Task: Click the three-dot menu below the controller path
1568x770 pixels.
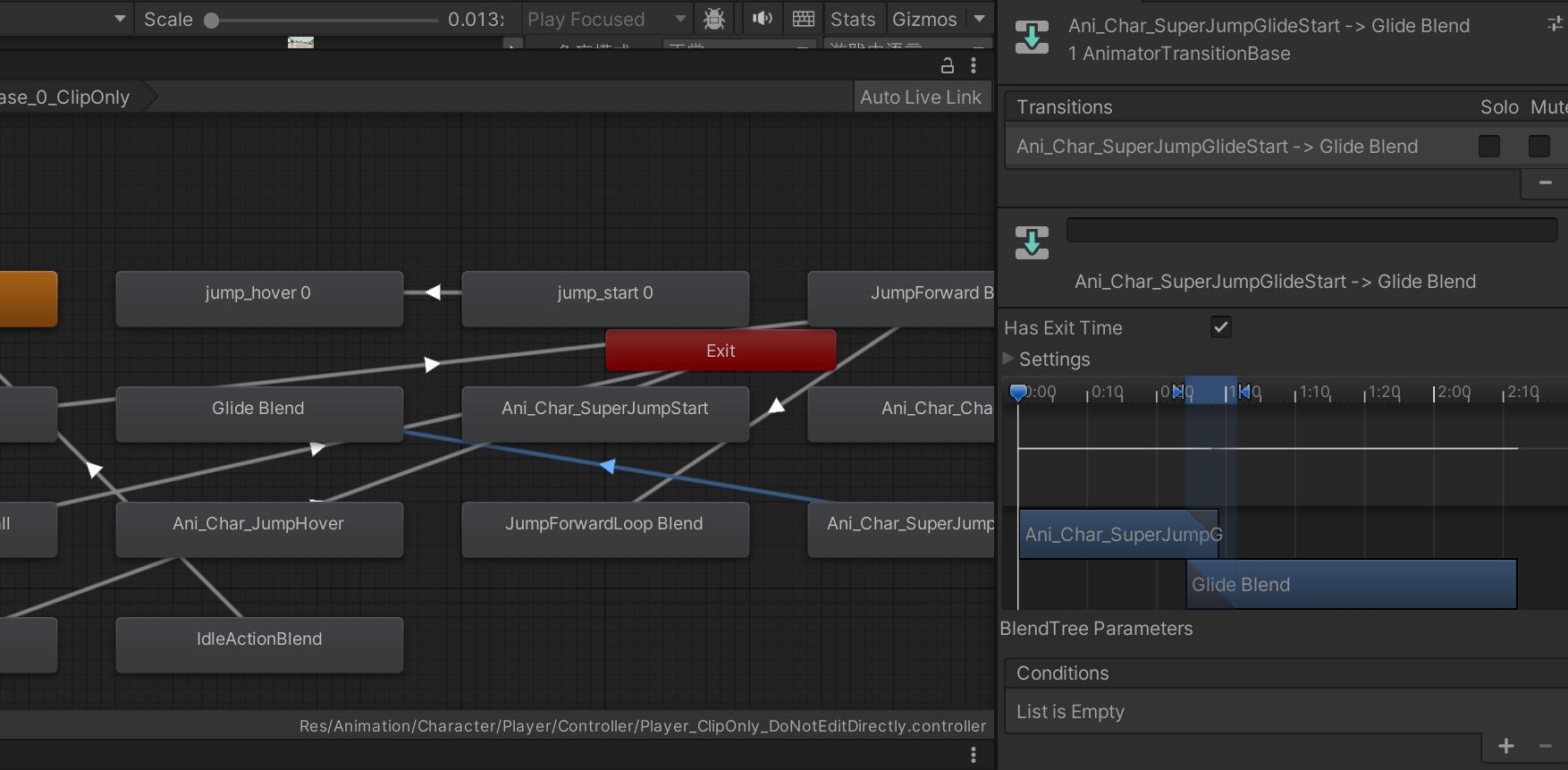Action: [974, 756]
